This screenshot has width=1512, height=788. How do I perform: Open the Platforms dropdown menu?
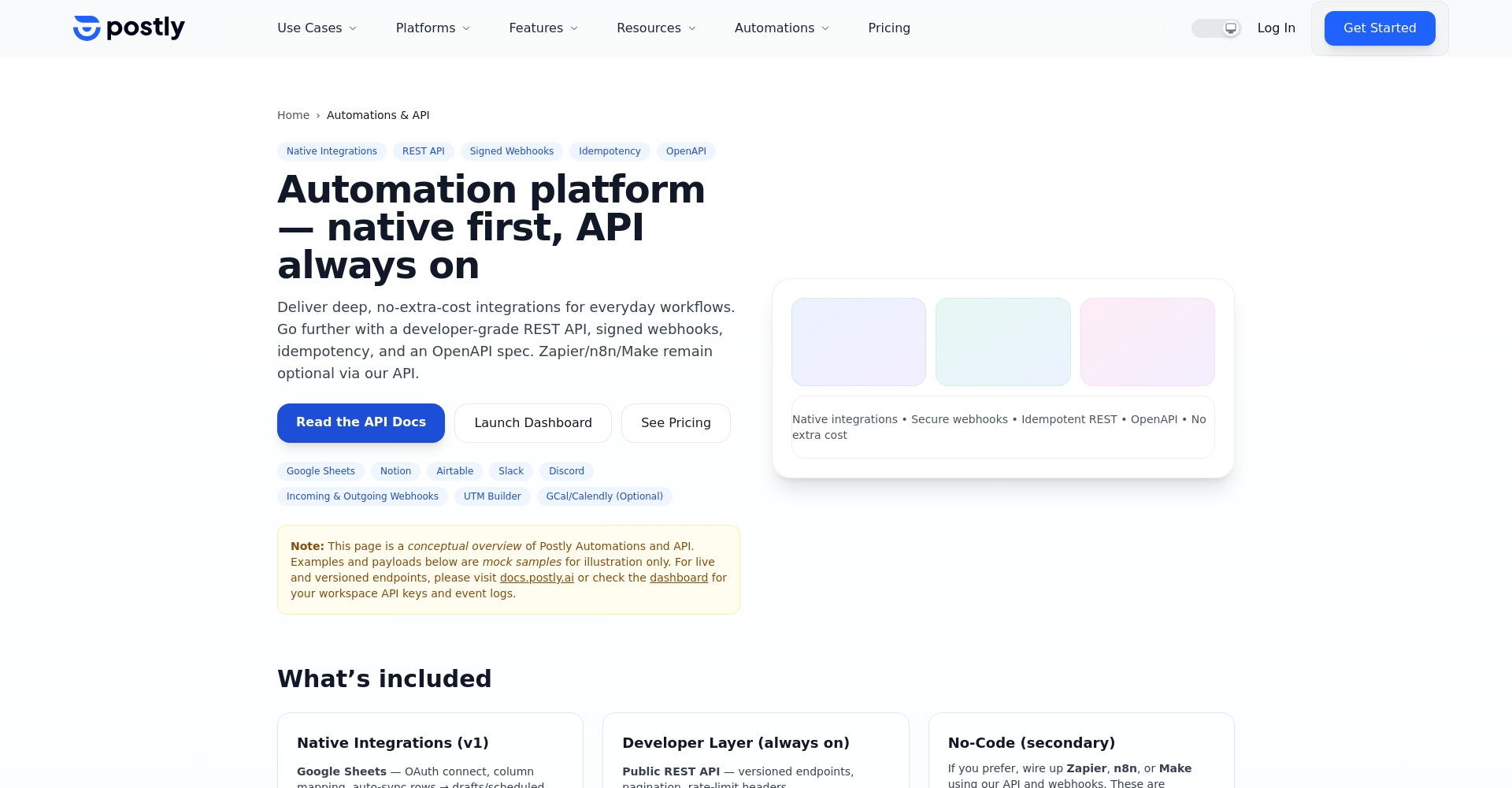point(432,28)
